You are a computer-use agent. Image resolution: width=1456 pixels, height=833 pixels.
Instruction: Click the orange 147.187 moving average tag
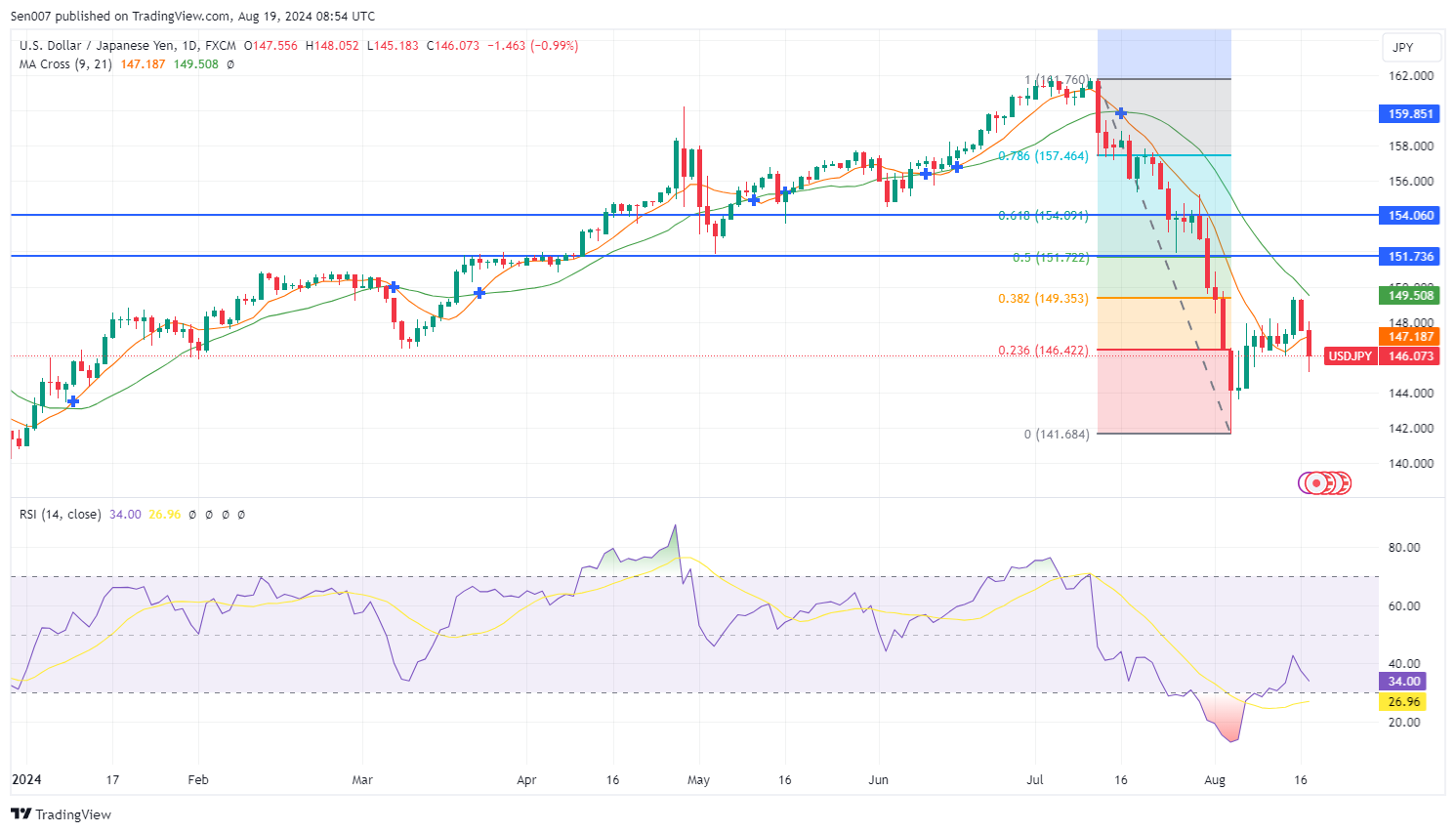click(x=1410, y=337)
